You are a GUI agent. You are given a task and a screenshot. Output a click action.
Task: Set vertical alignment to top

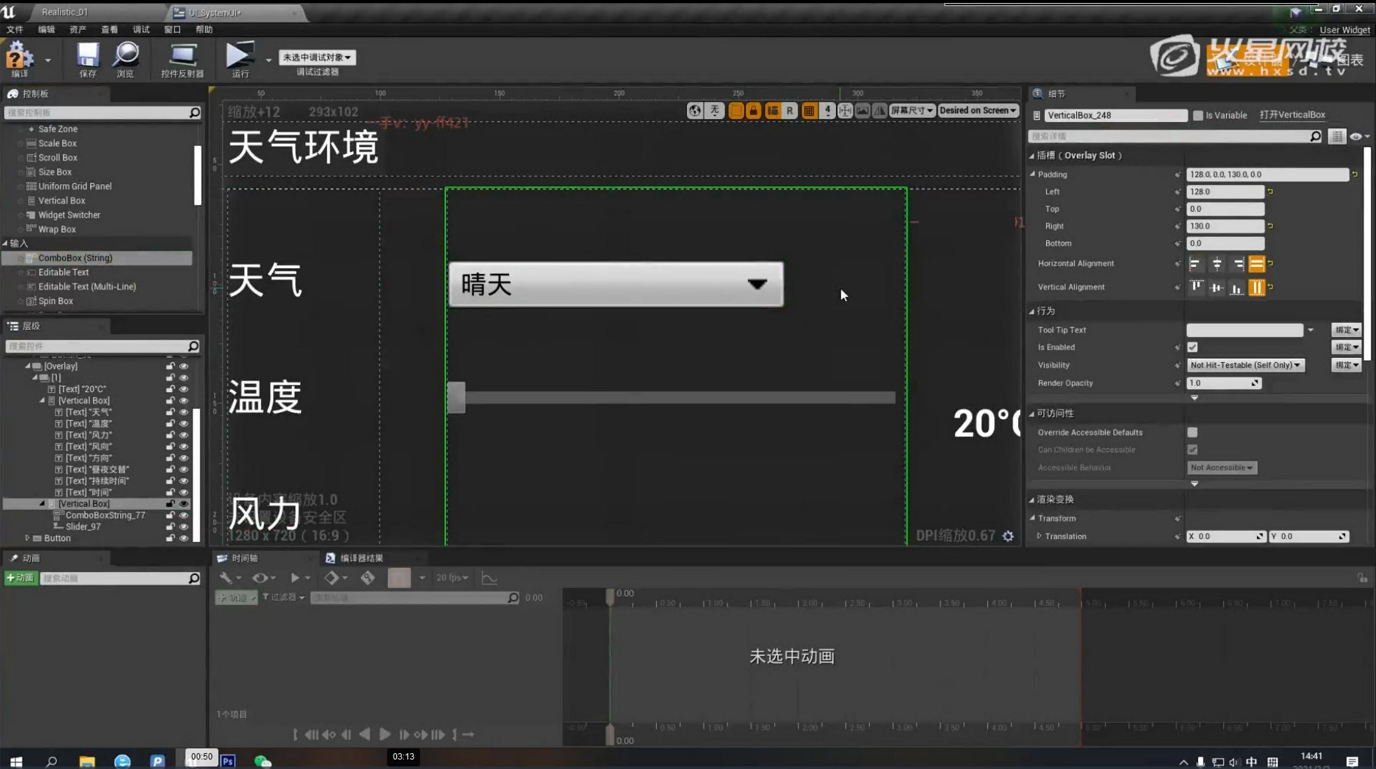1196,287
